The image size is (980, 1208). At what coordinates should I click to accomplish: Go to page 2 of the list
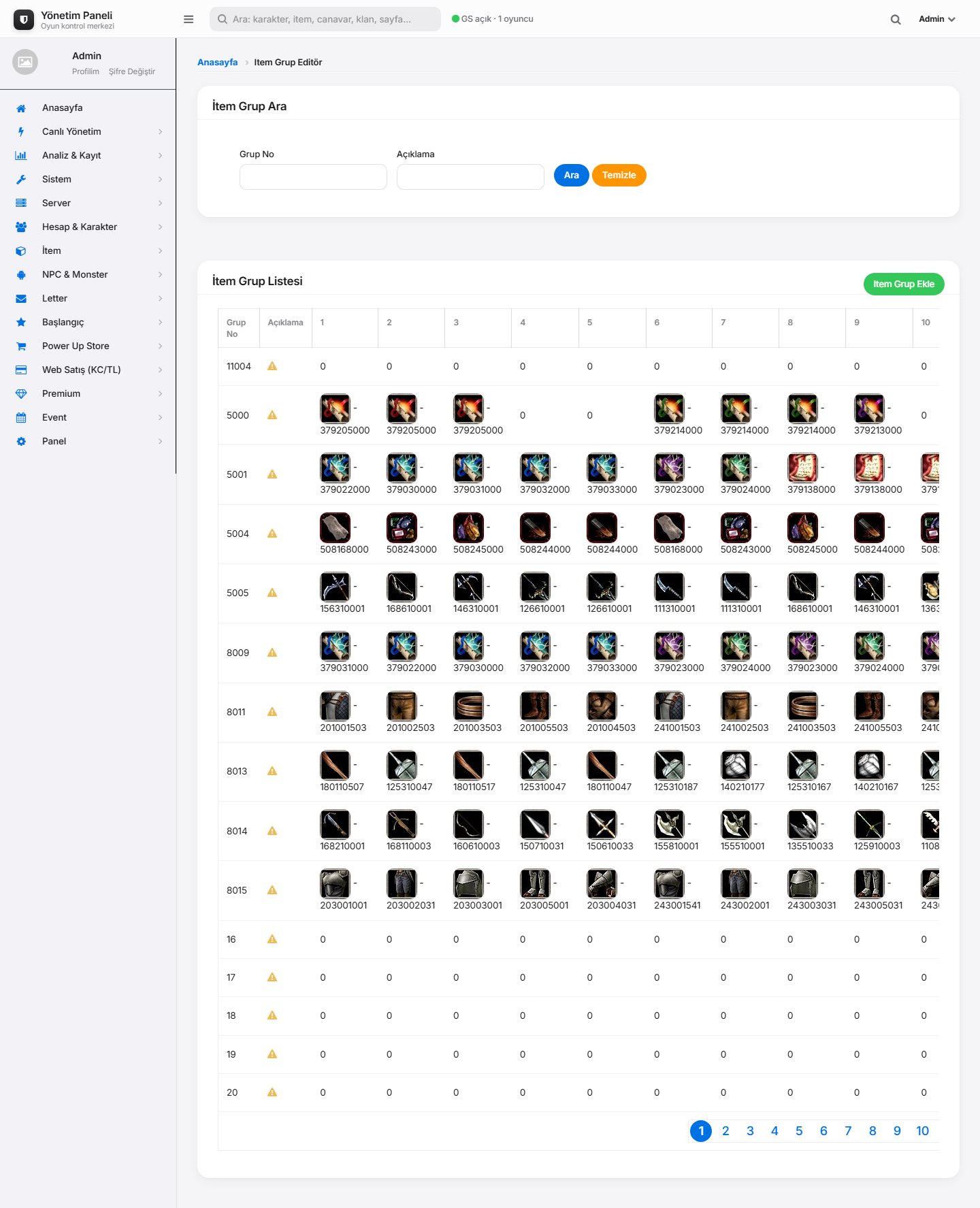[x=725, y=1131]
